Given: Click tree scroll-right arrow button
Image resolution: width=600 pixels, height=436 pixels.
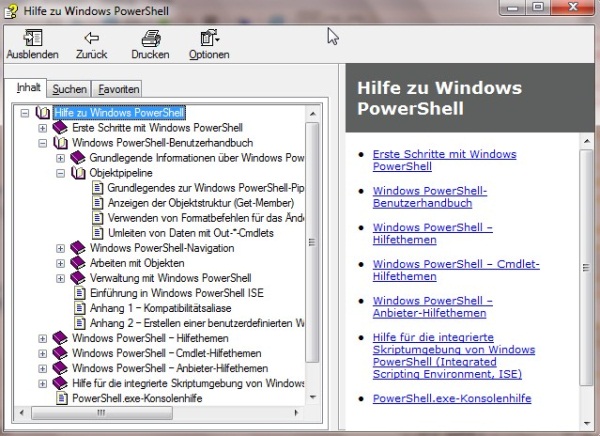Looking at the screenshot, I should 296,413.
